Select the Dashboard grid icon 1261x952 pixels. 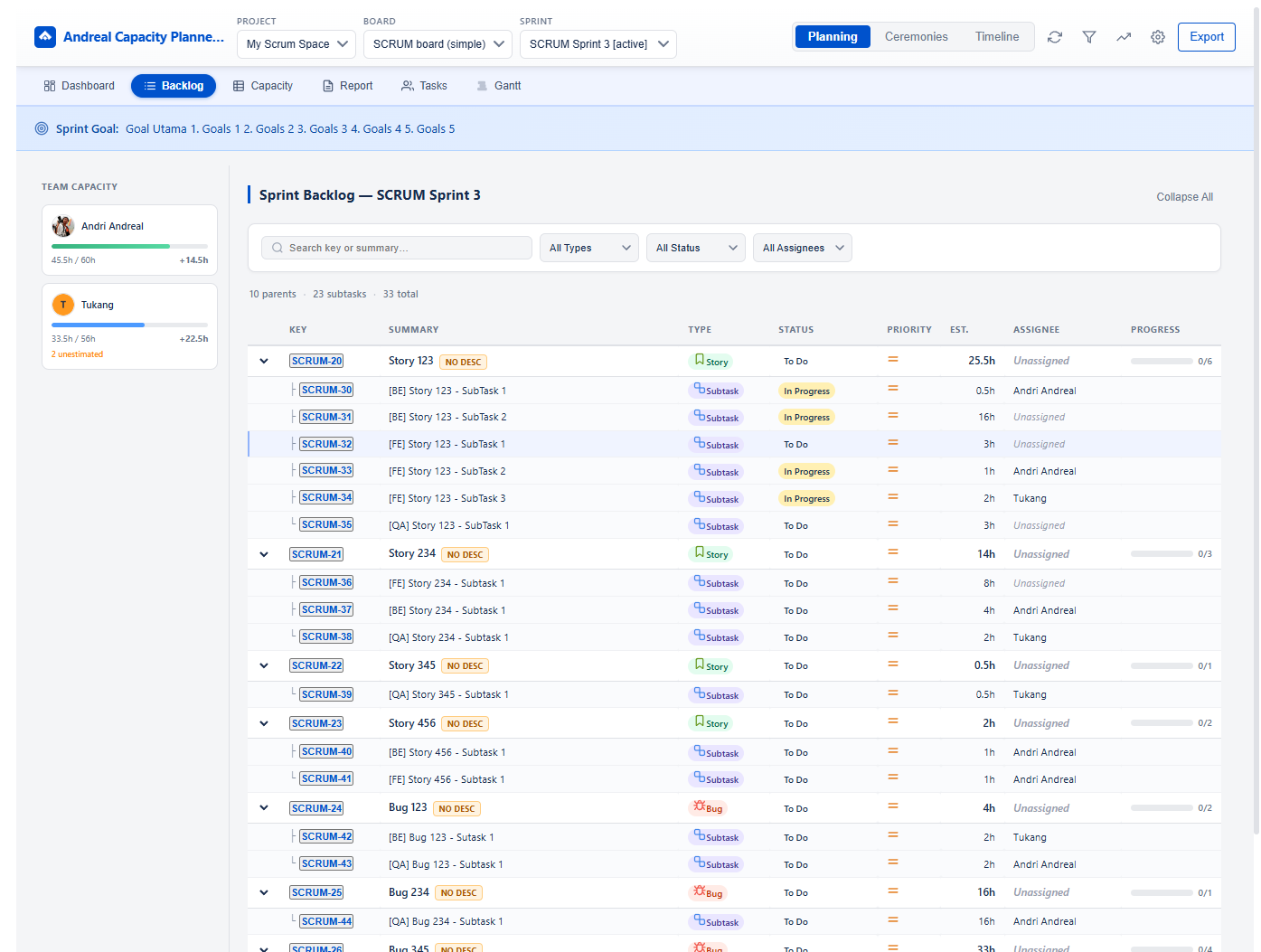(x=49, y=85)
